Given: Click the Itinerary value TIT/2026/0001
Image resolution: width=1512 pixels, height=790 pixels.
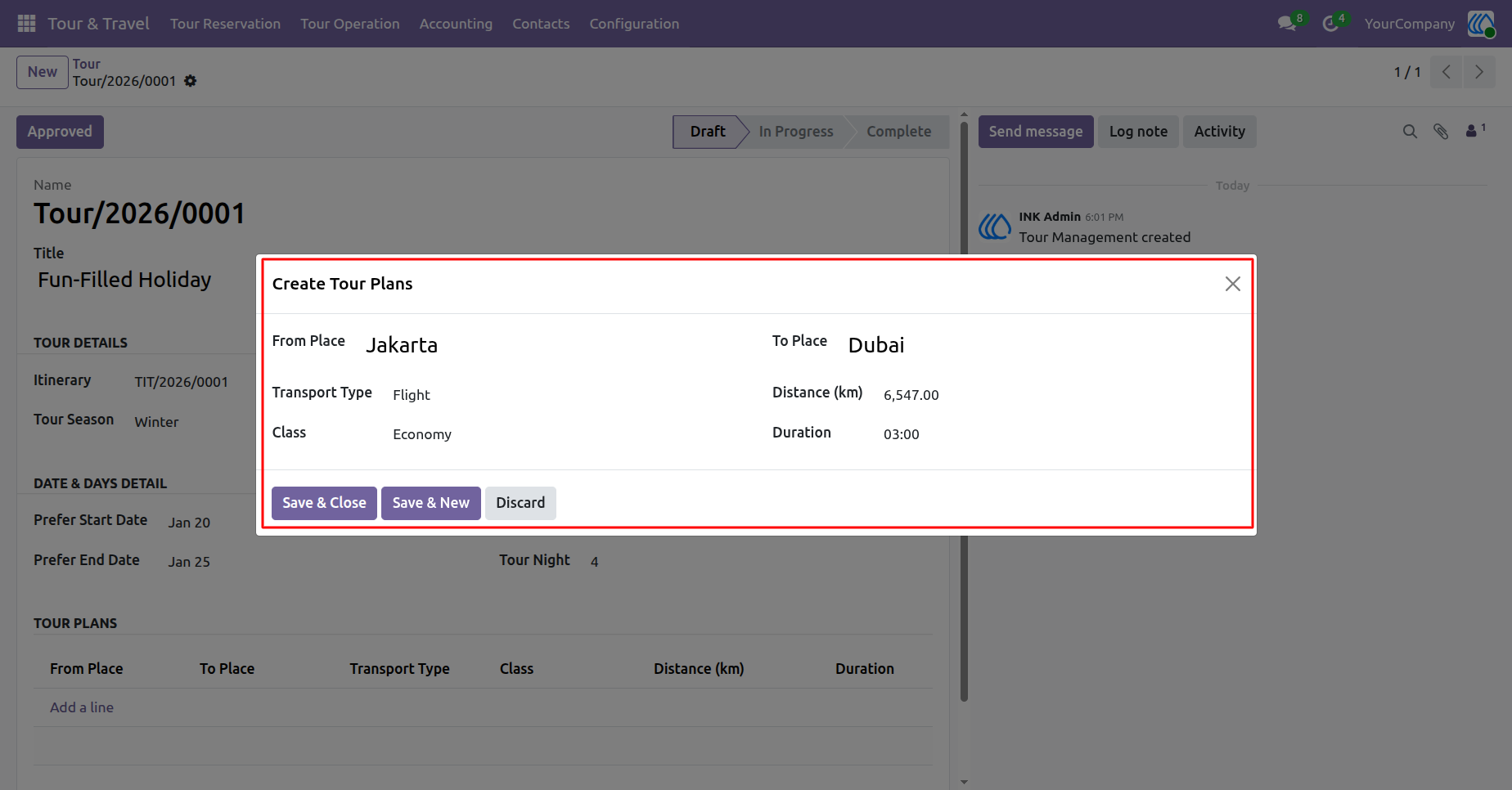Looking at the screenshot, I should tap(181, 382).
